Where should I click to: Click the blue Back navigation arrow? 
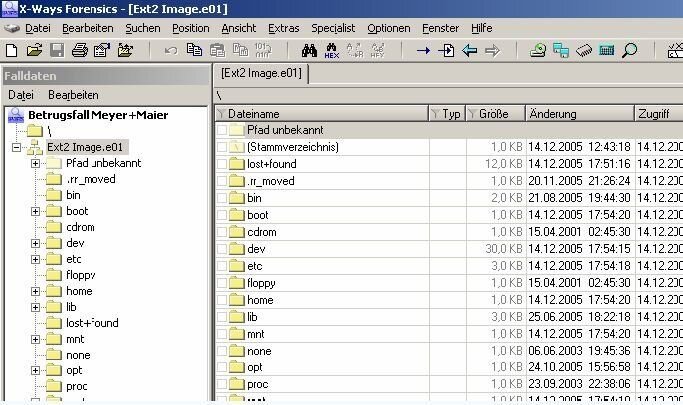coord(469,51)
